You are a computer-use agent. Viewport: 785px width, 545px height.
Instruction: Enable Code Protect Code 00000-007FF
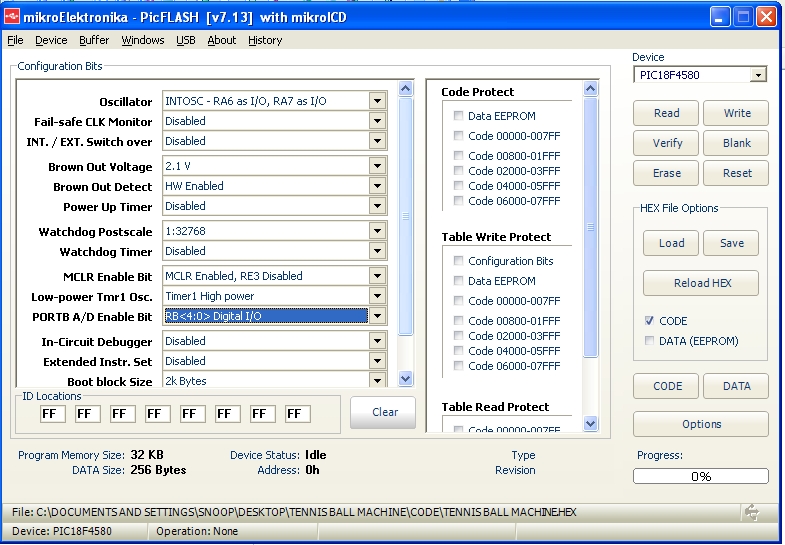pos(458,136)
